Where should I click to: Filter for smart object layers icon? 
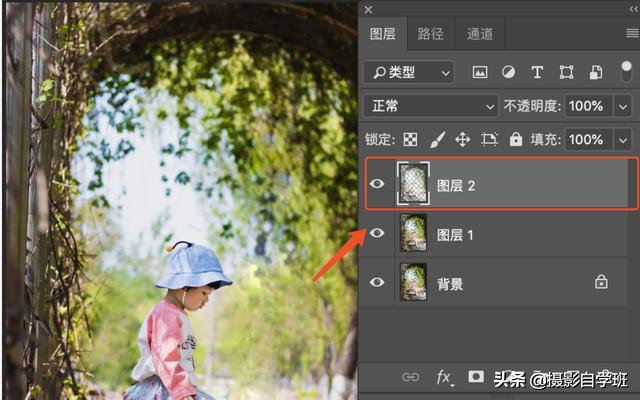596,73
